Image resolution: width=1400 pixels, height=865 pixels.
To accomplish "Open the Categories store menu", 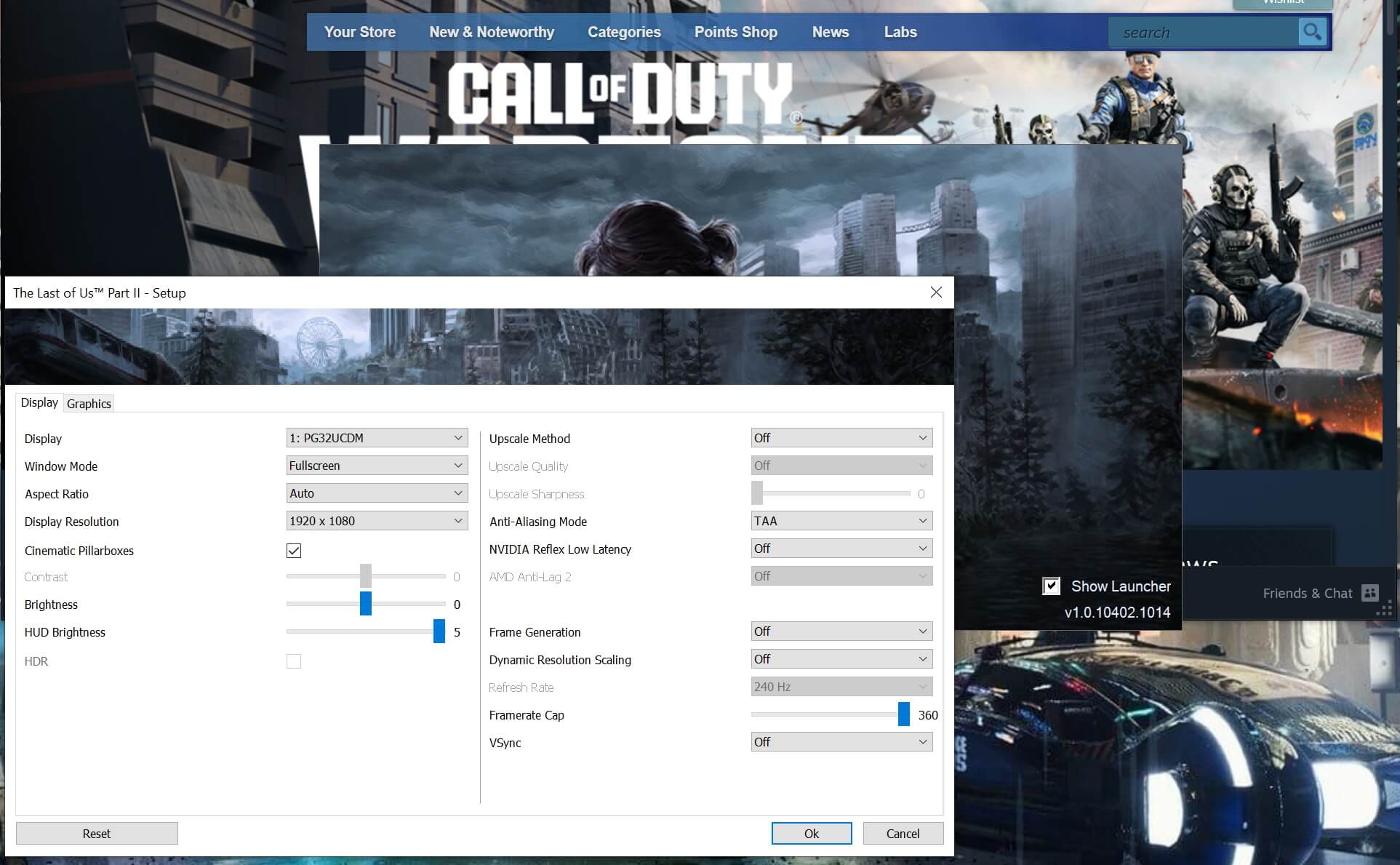I will [624, 32].
